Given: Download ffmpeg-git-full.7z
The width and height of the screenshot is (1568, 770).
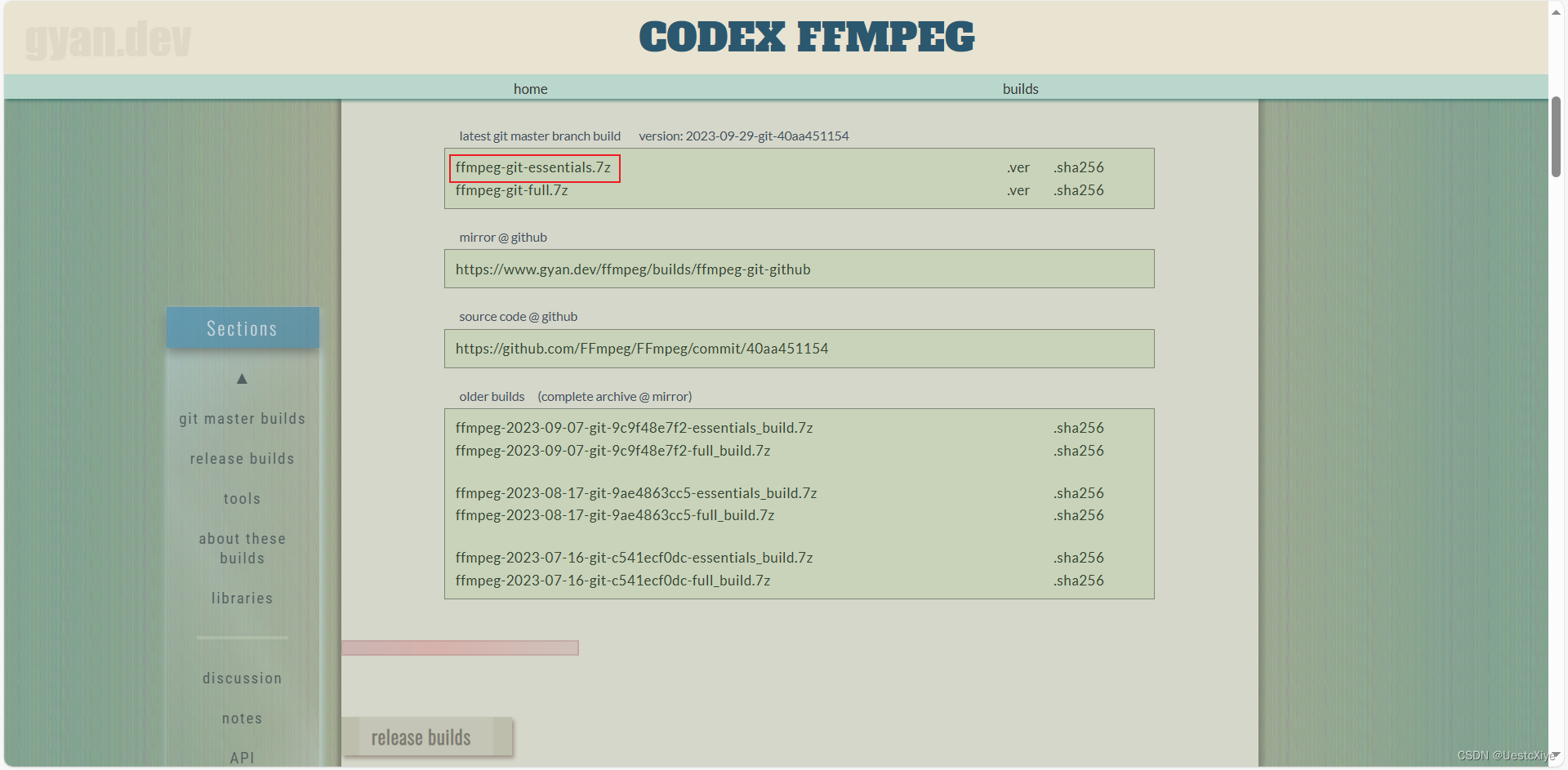Looking at the screenshot, I should [511, 190].
